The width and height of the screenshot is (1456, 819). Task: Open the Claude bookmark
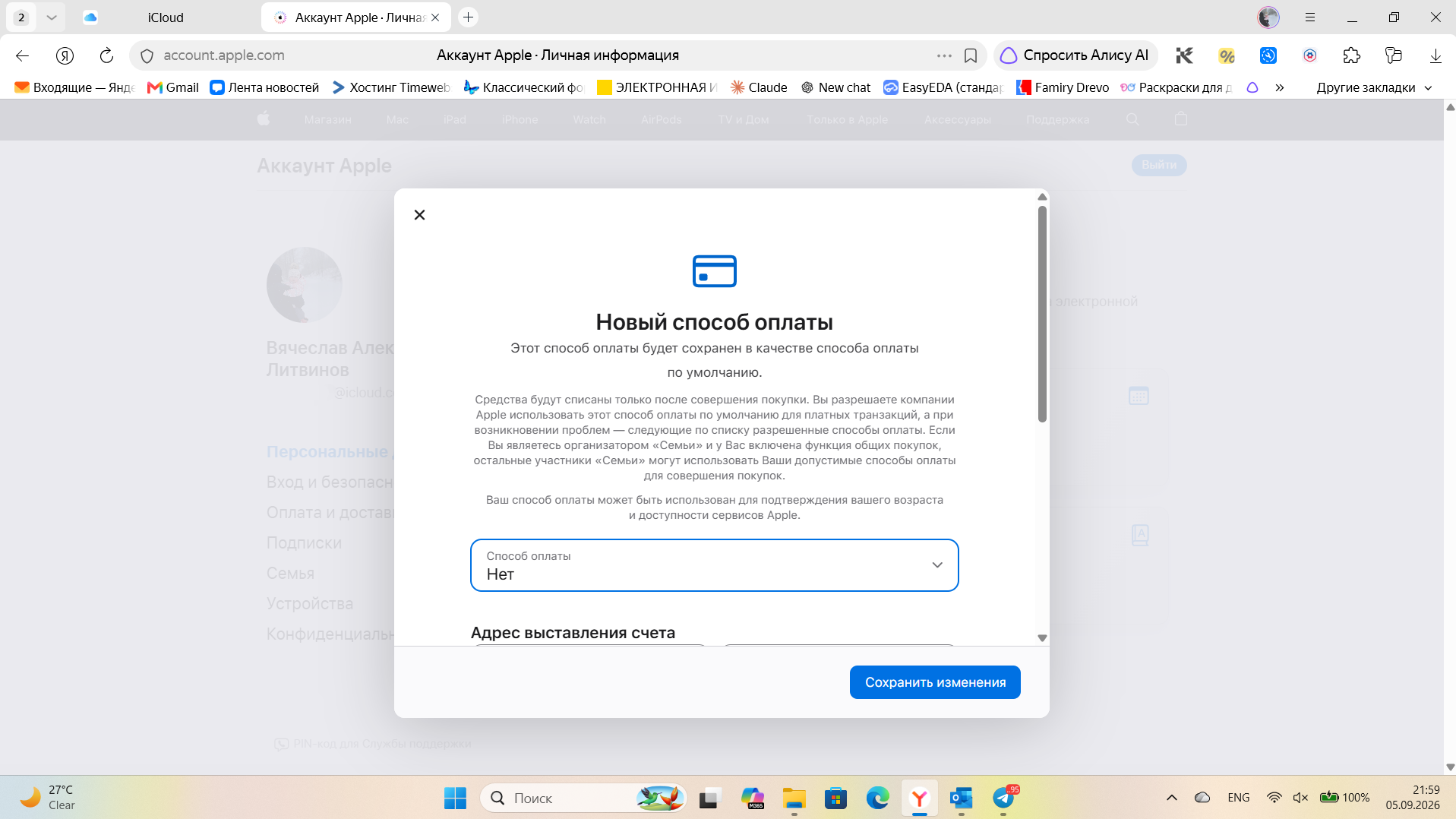[759, 87]
